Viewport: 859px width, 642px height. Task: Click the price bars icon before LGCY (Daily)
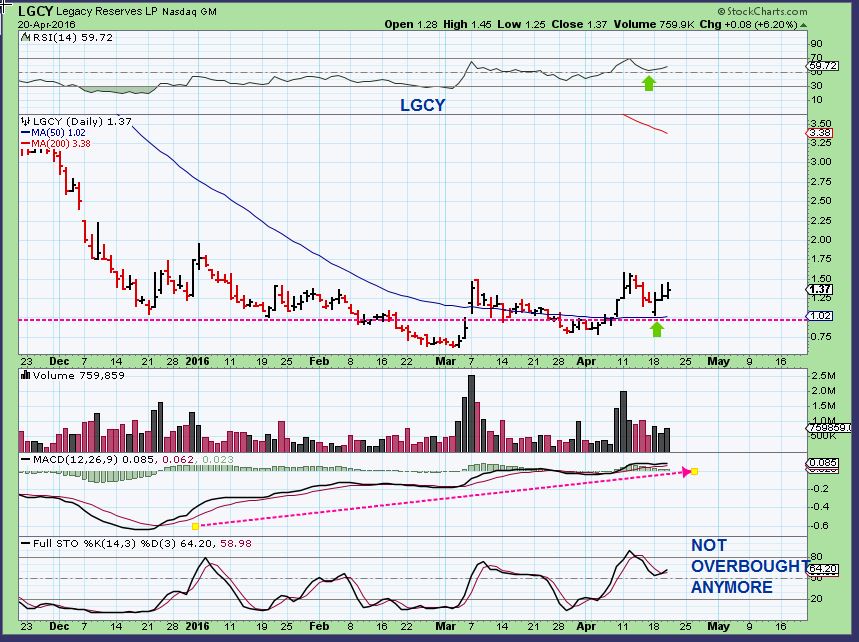pyautogui.click(x=26, y=122)
